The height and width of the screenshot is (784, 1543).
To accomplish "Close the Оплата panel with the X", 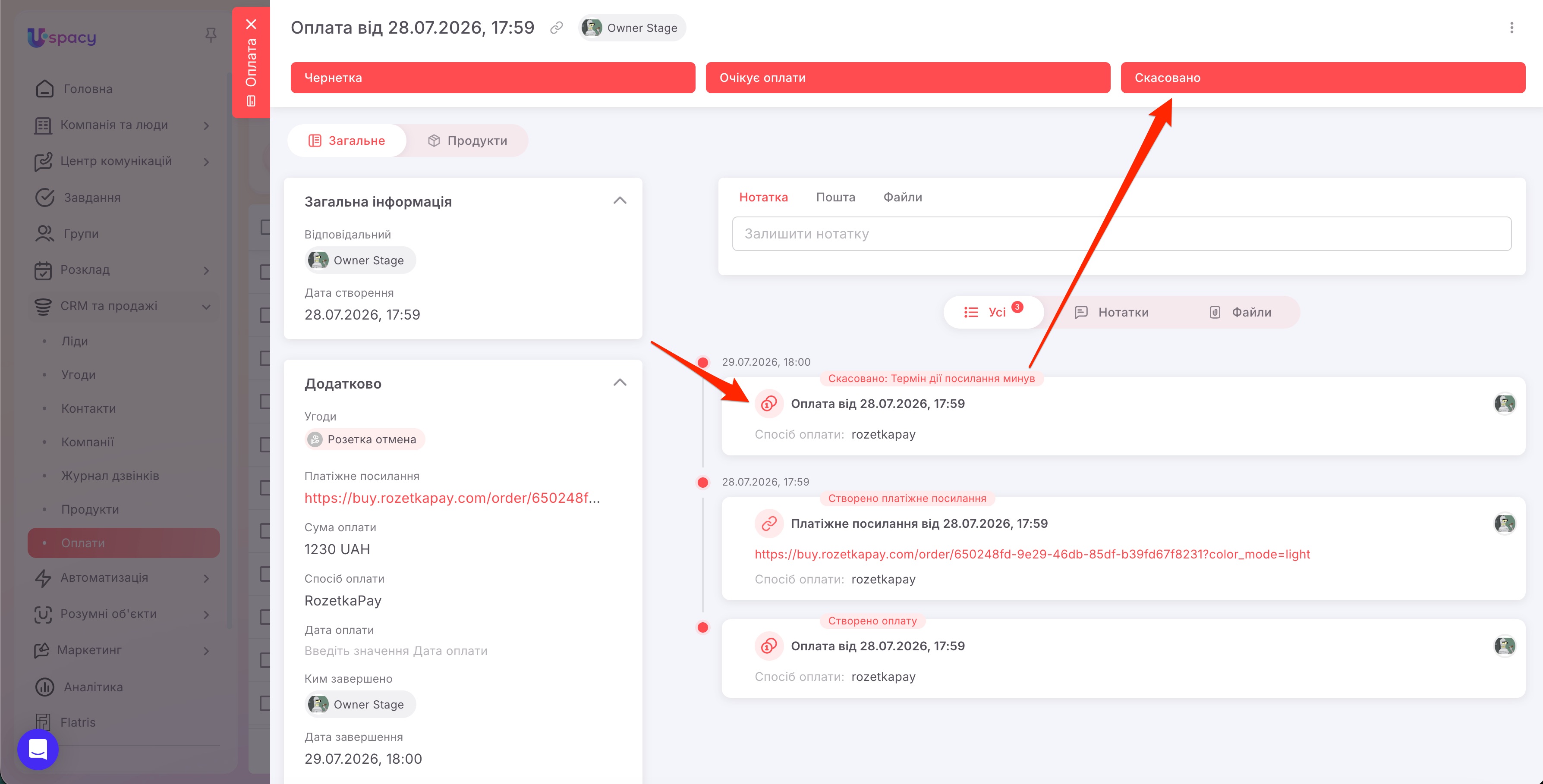I will tap(251, 24).
